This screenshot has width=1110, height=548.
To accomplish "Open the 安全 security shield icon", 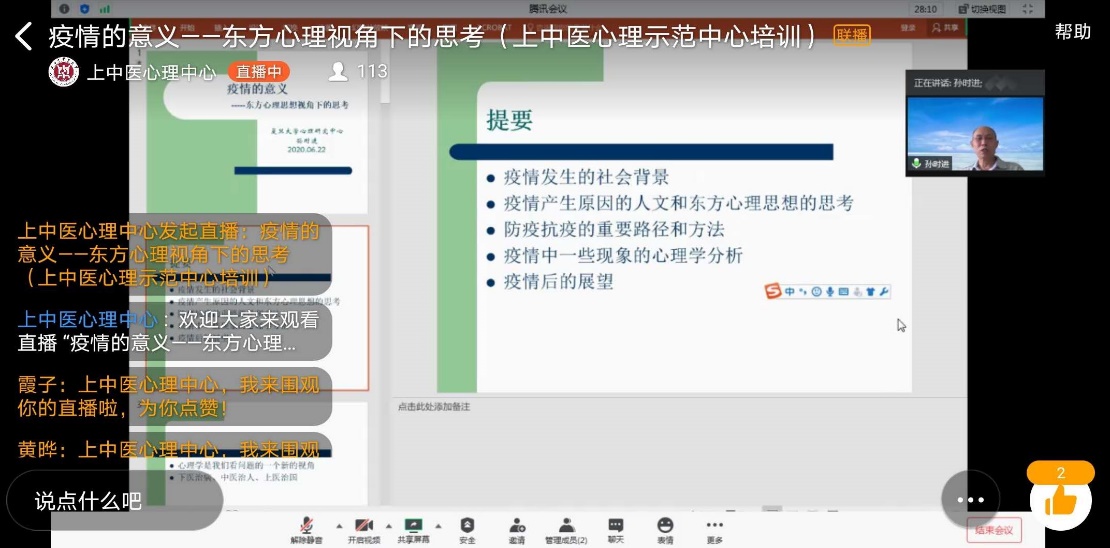I will coord(467,529).
